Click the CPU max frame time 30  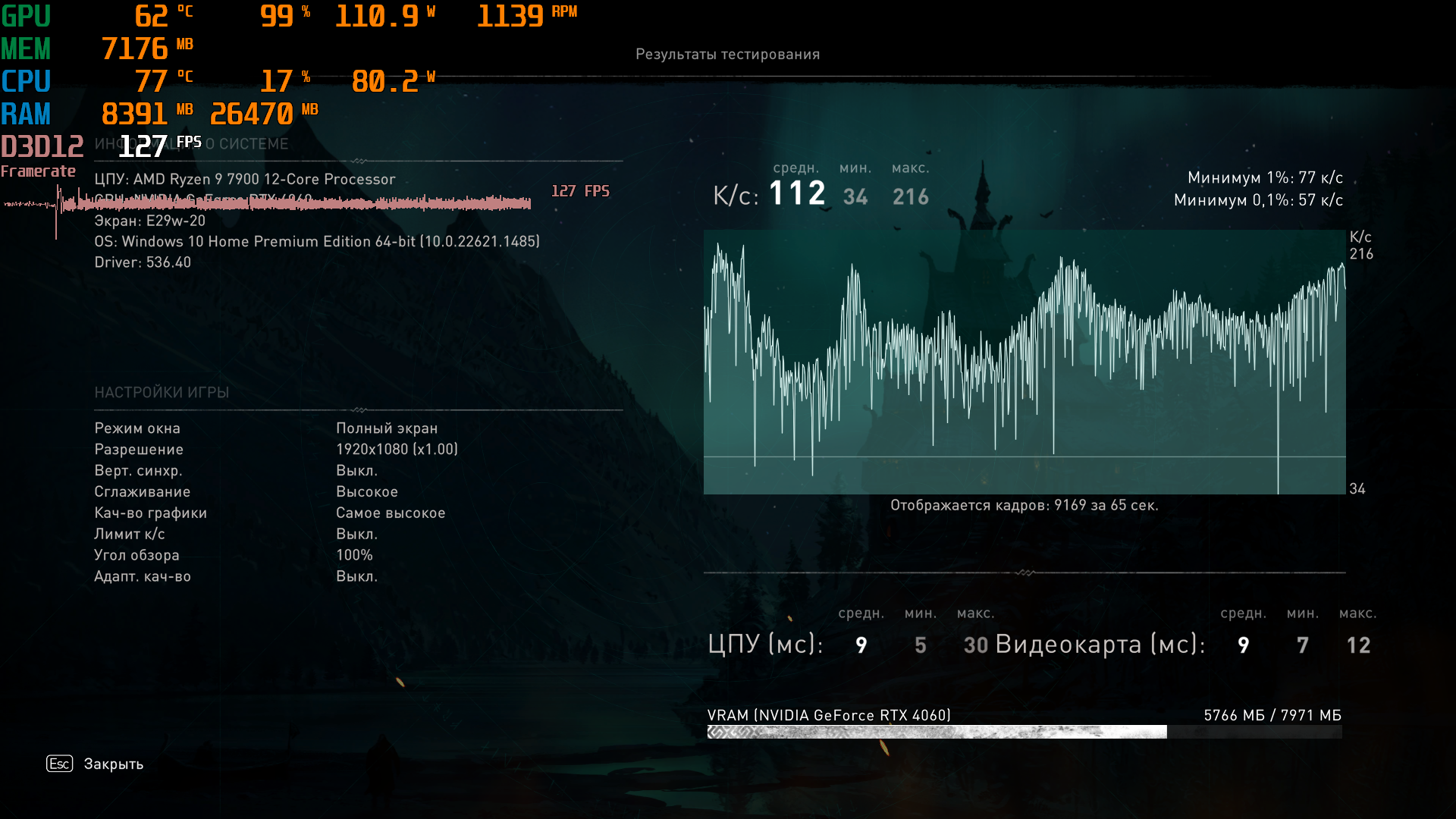976,645
